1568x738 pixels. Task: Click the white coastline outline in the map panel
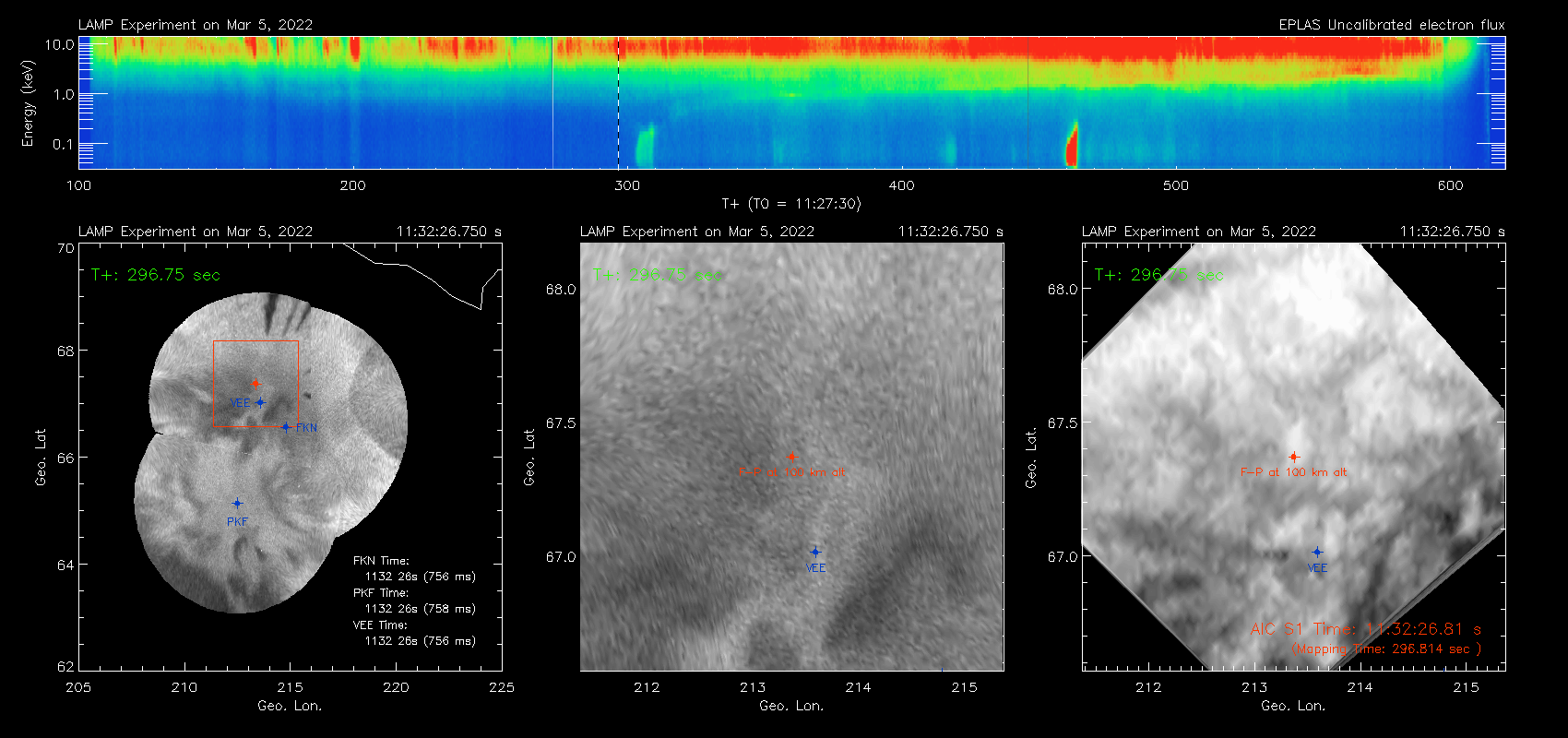[422, 274]
